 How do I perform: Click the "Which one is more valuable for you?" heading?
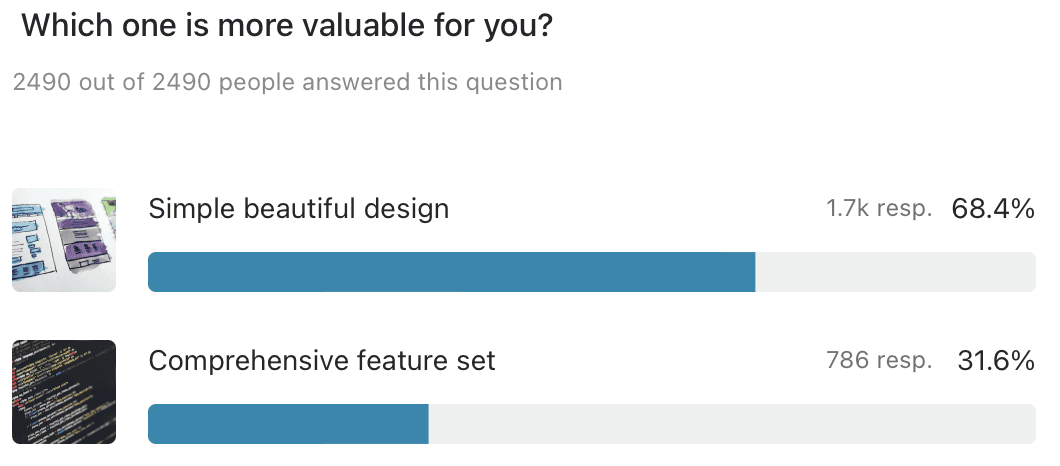tap(288, 25)
